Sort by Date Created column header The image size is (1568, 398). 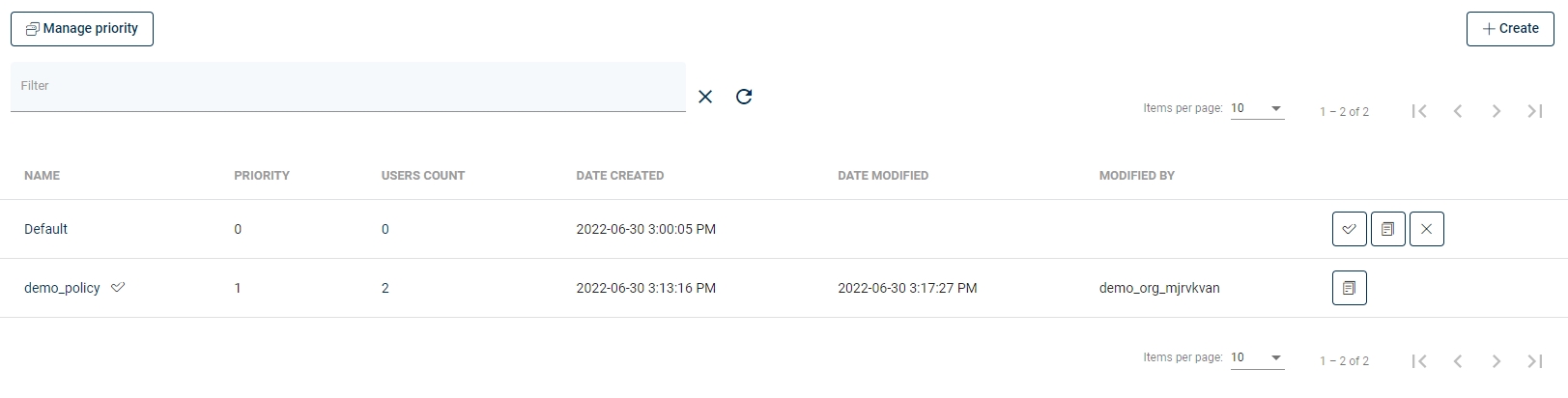(620, 176)
